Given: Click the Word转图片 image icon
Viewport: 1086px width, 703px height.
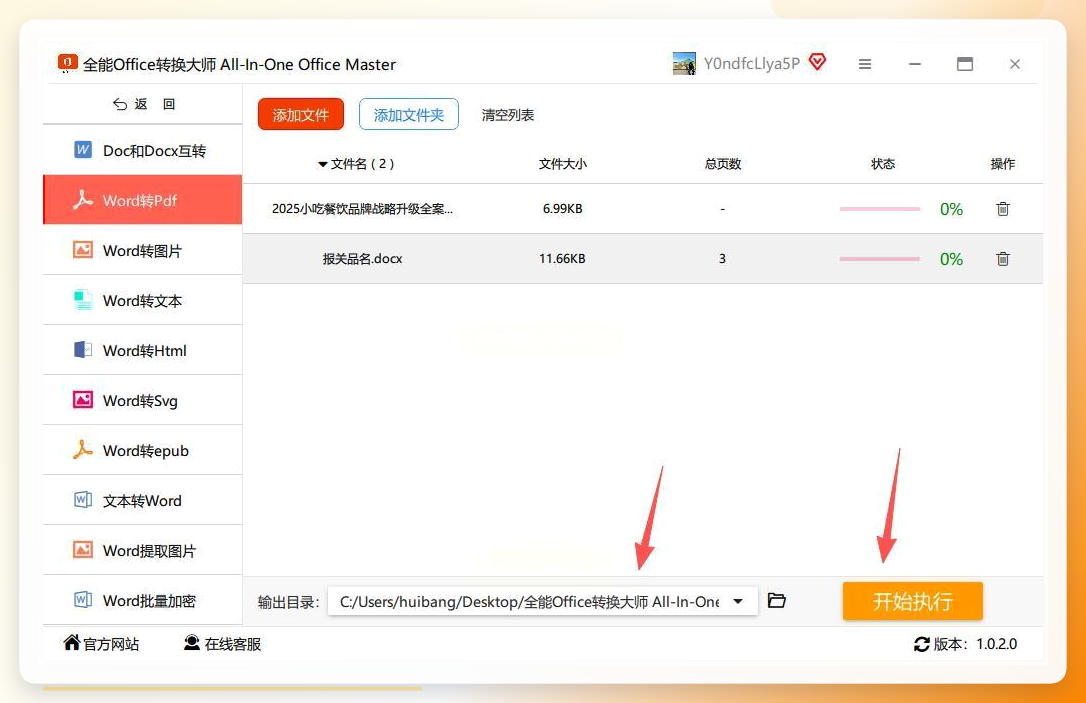Looking at the screenshot, I should coord(82,250).
